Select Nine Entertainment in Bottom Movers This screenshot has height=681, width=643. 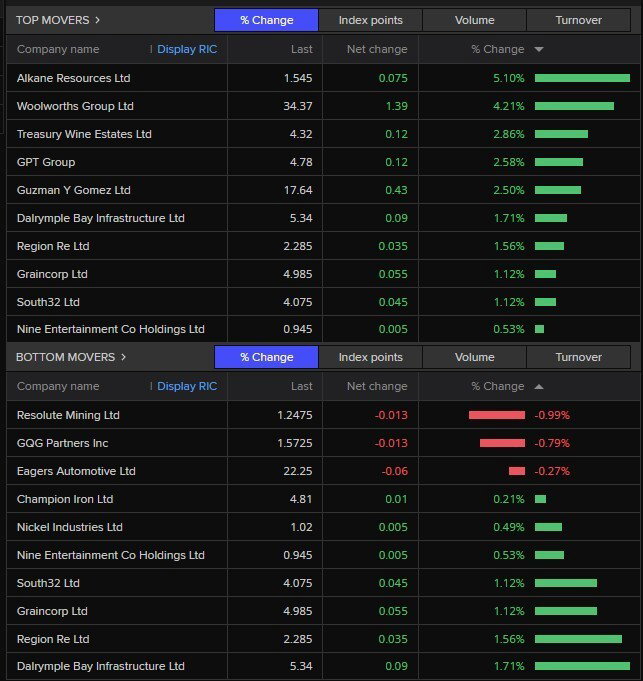tap(111, 555)
